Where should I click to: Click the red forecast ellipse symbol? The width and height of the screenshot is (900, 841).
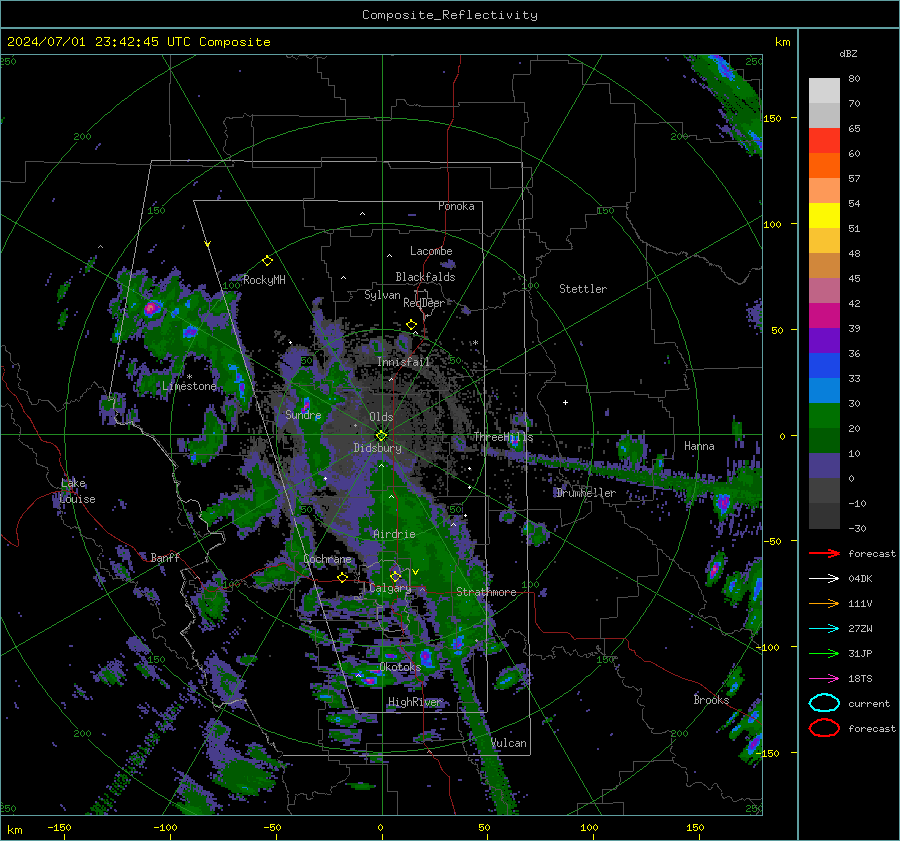[824, 728]
